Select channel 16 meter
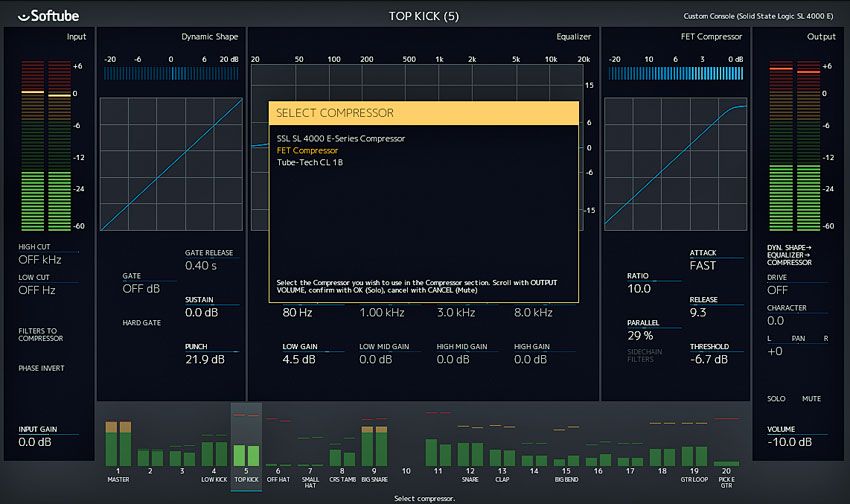850x504 pixels. click(598, 458)
